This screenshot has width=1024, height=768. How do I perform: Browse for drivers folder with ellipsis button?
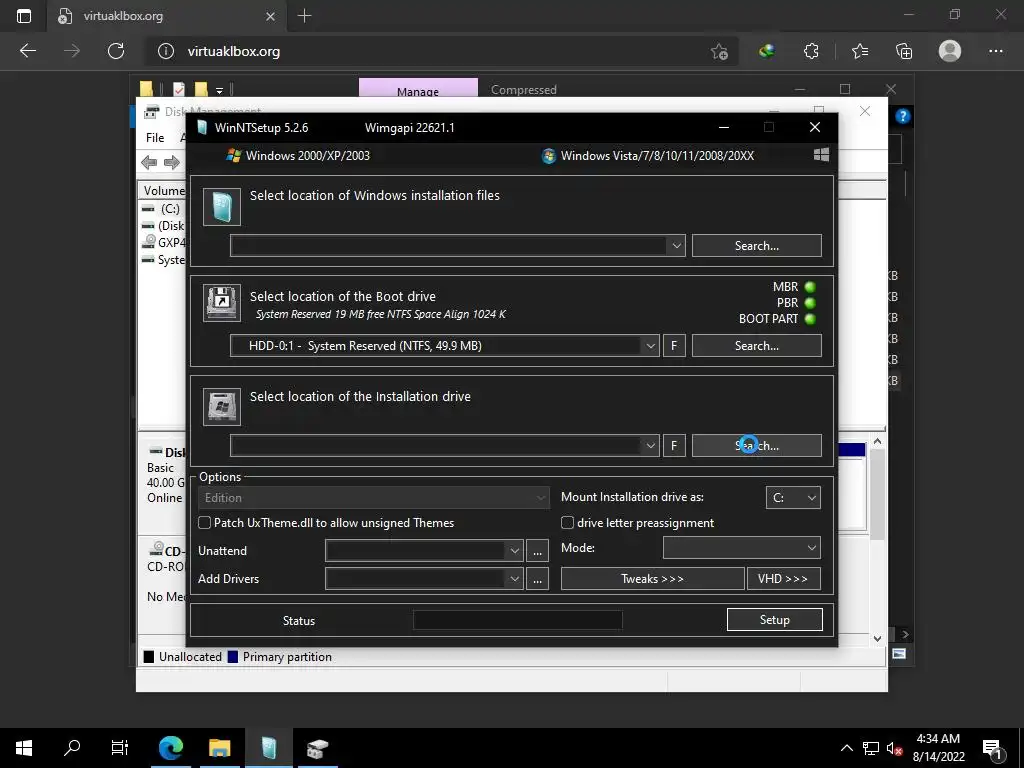(537, 579)
